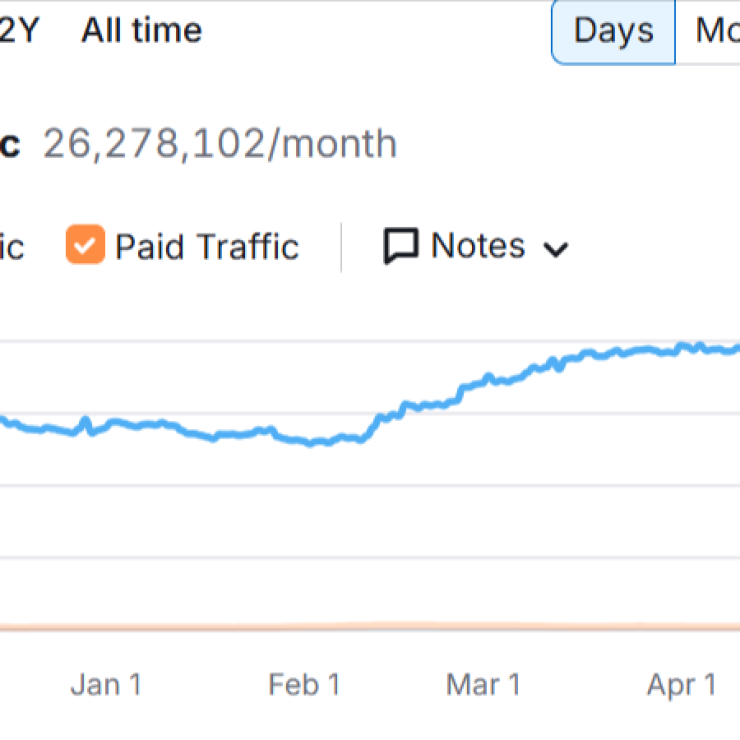Click the blue line above Jan 1
This screenshot has width=740, height=740.
(x=106, y=424)
